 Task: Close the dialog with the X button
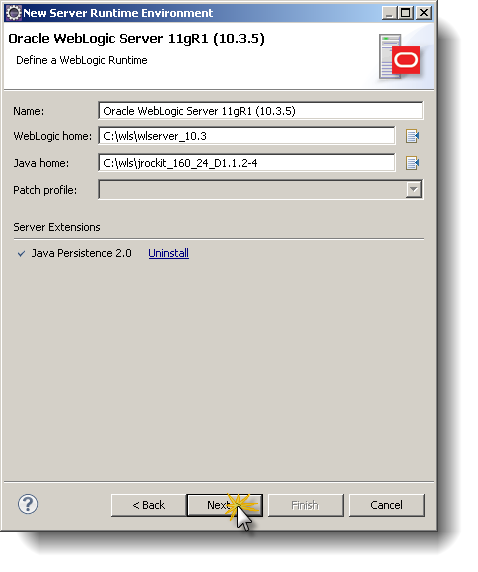coord(424,13)
